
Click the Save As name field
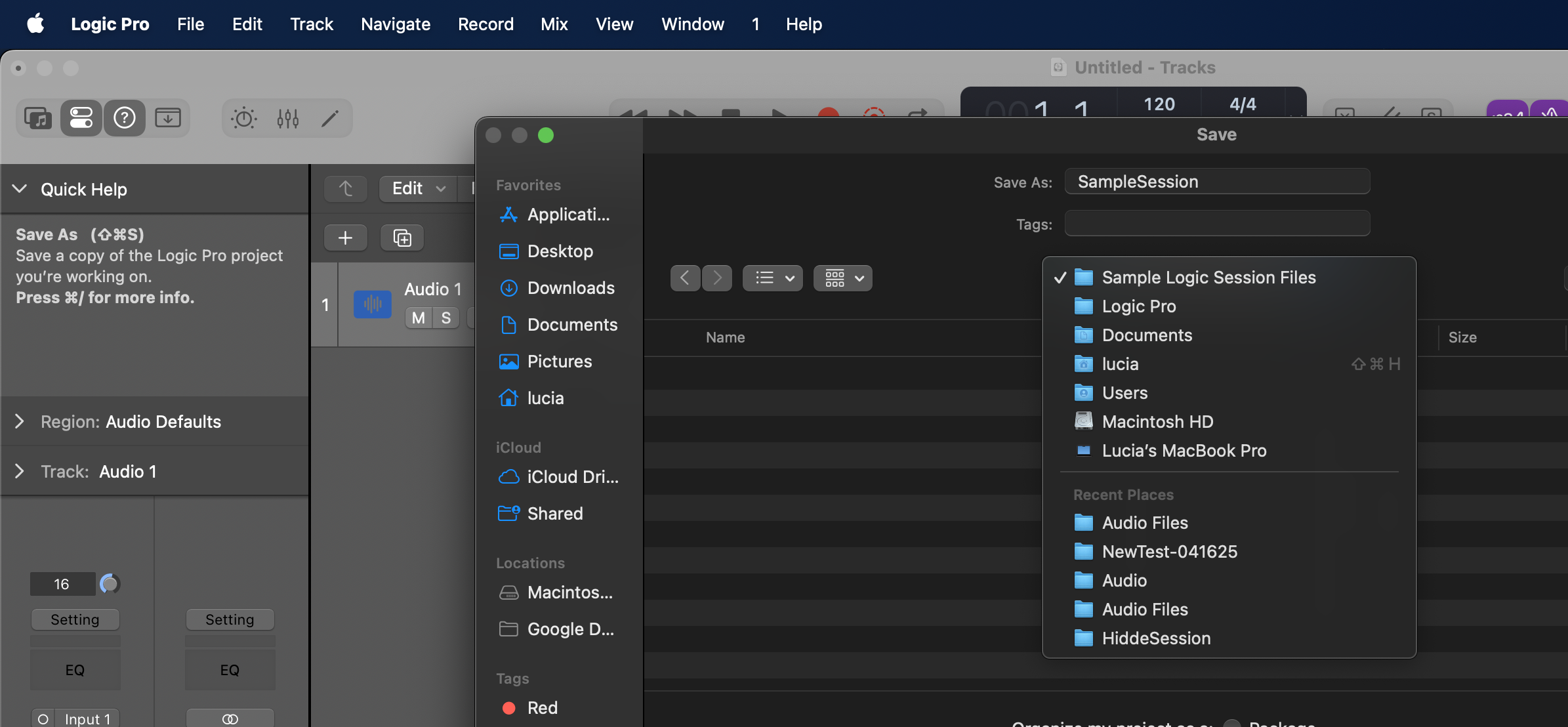[x=1217, y=182]
